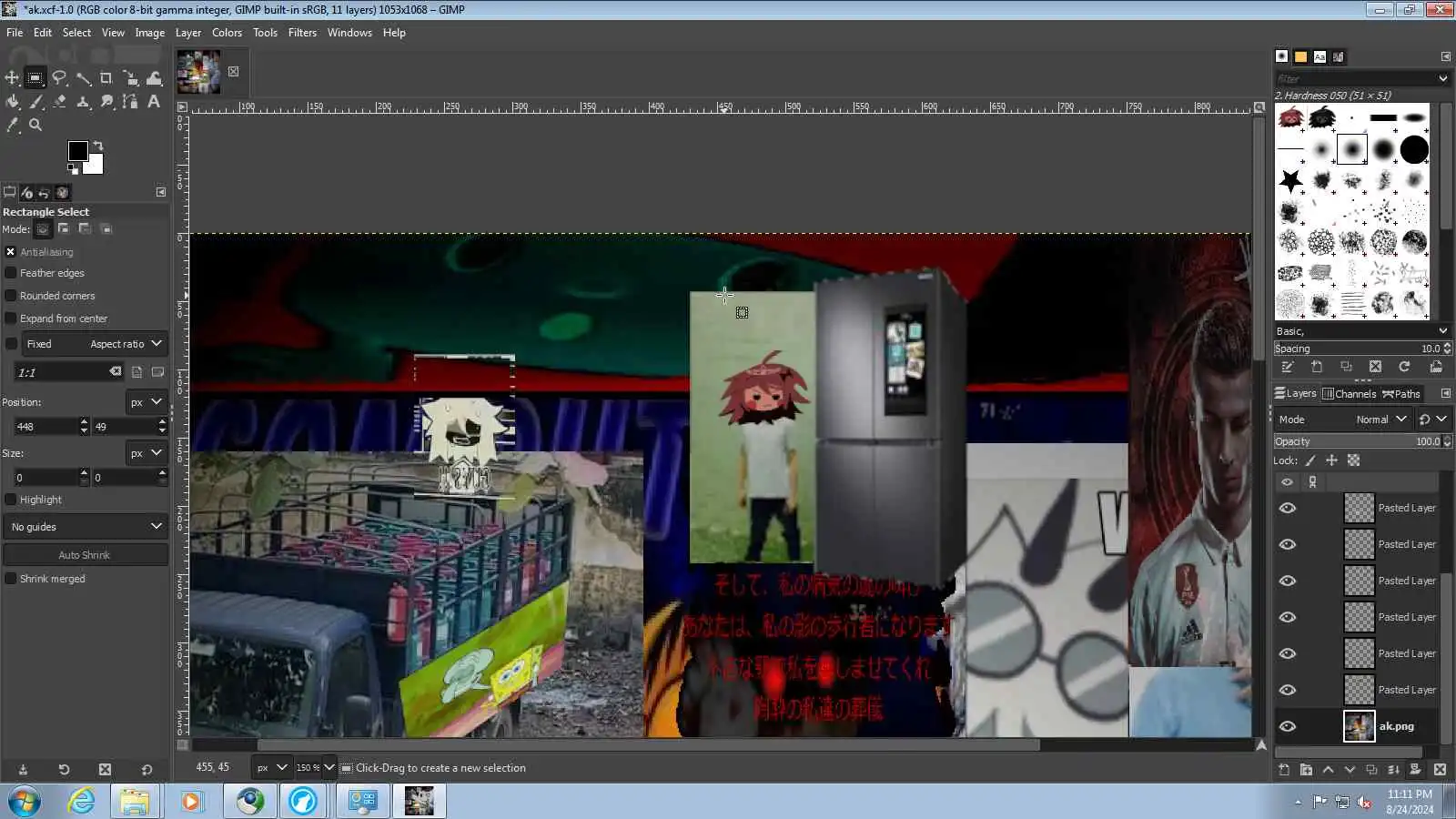This screenshot has width=1456, height=819.
Task: Select the Bucket Fill tool
Action: pos(12,102)
